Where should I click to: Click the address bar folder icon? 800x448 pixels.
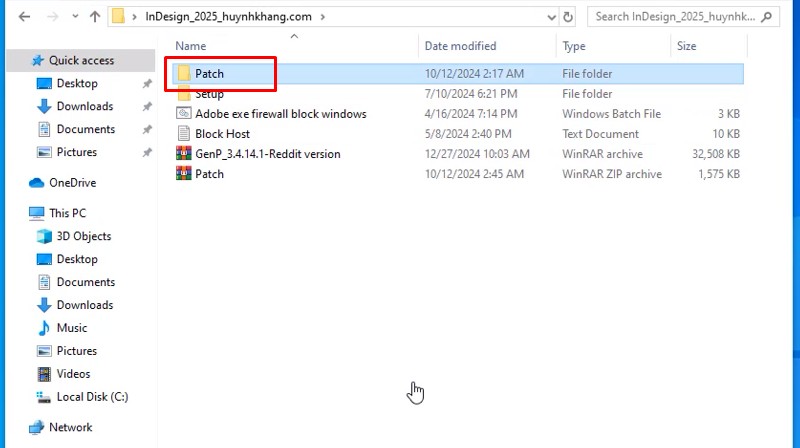(118, 16)
